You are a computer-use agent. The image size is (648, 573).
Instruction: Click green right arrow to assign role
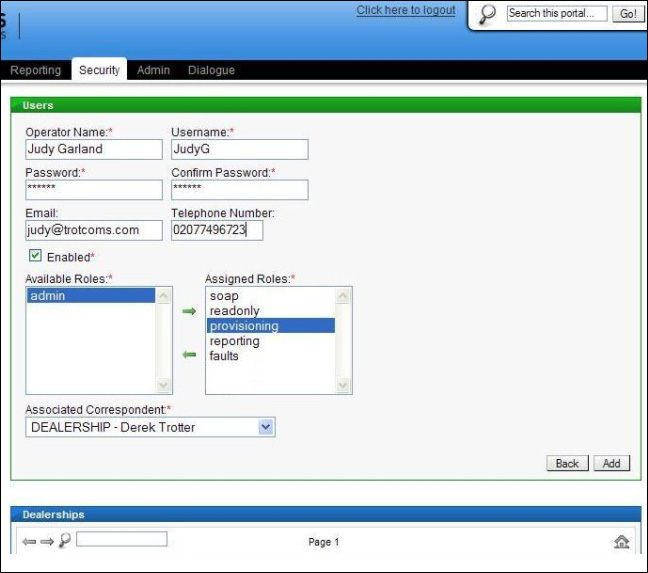tap(189, 312)
